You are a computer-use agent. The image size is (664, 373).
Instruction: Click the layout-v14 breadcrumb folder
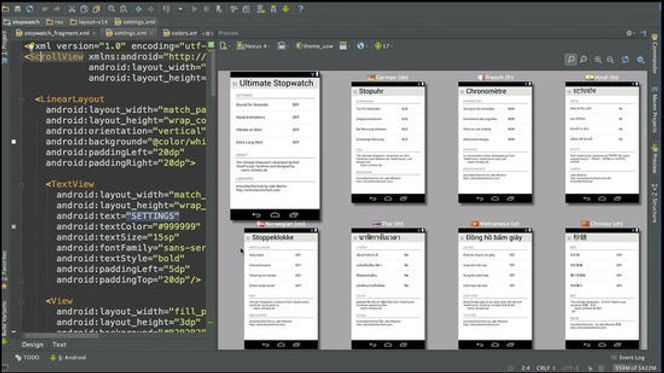pos(89,22)
